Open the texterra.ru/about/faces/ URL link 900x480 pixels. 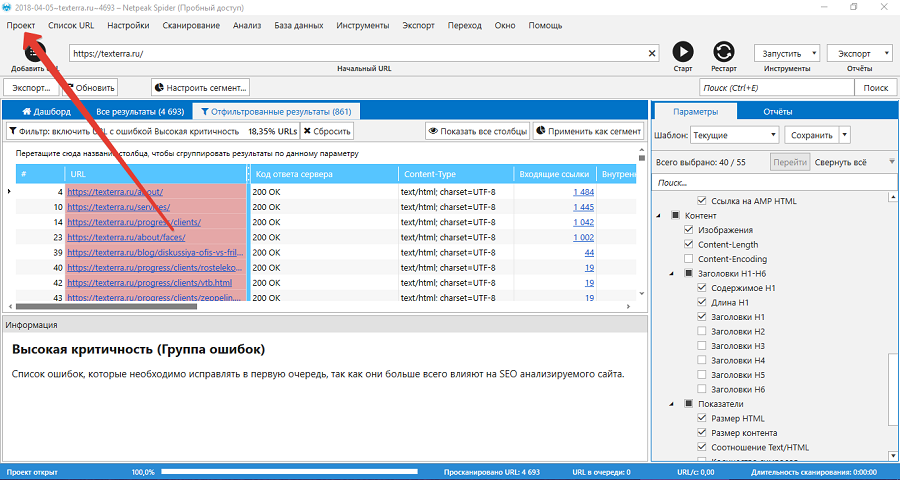[126, 237]
